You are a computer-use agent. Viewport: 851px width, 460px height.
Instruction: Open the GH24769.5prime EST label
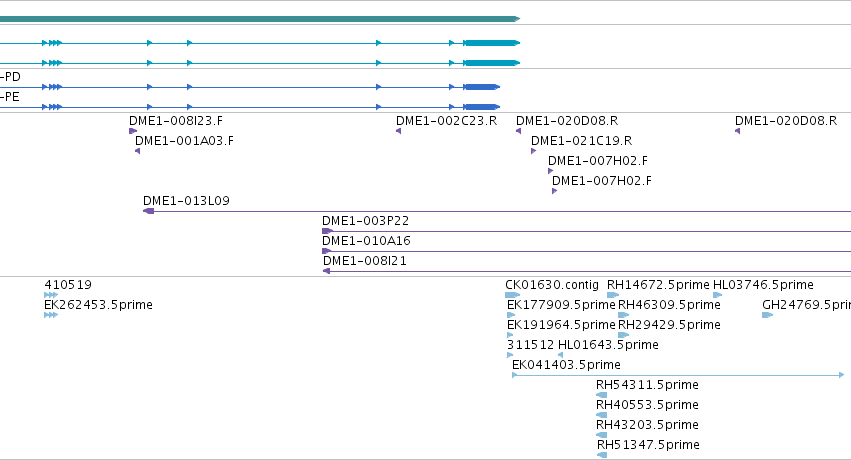coord(806,305)
